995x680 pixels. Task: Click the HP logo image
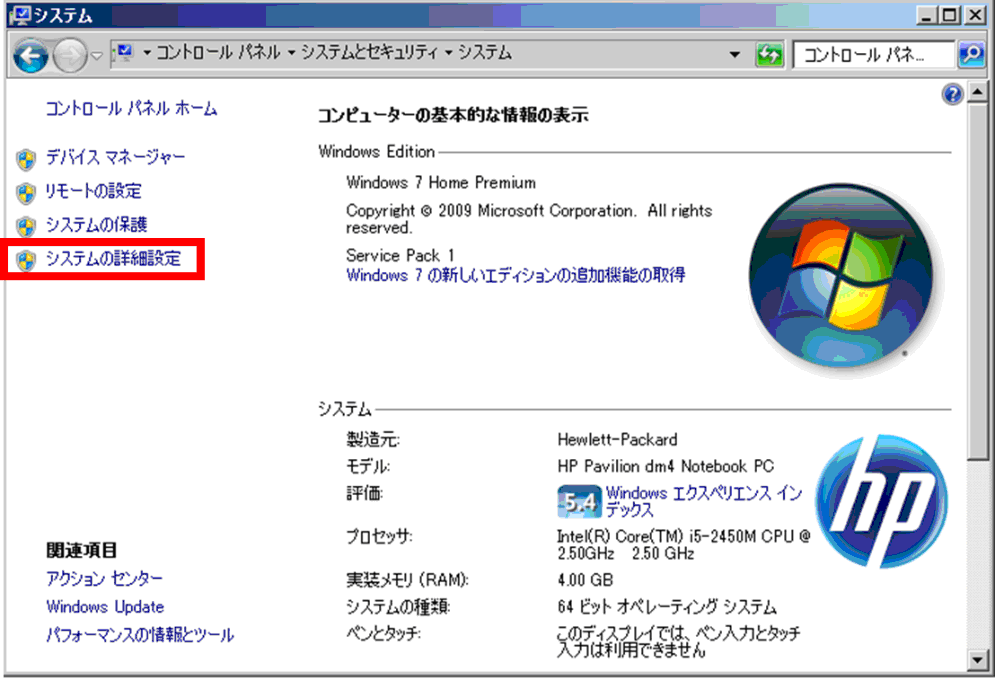click(x=881, y=500)
